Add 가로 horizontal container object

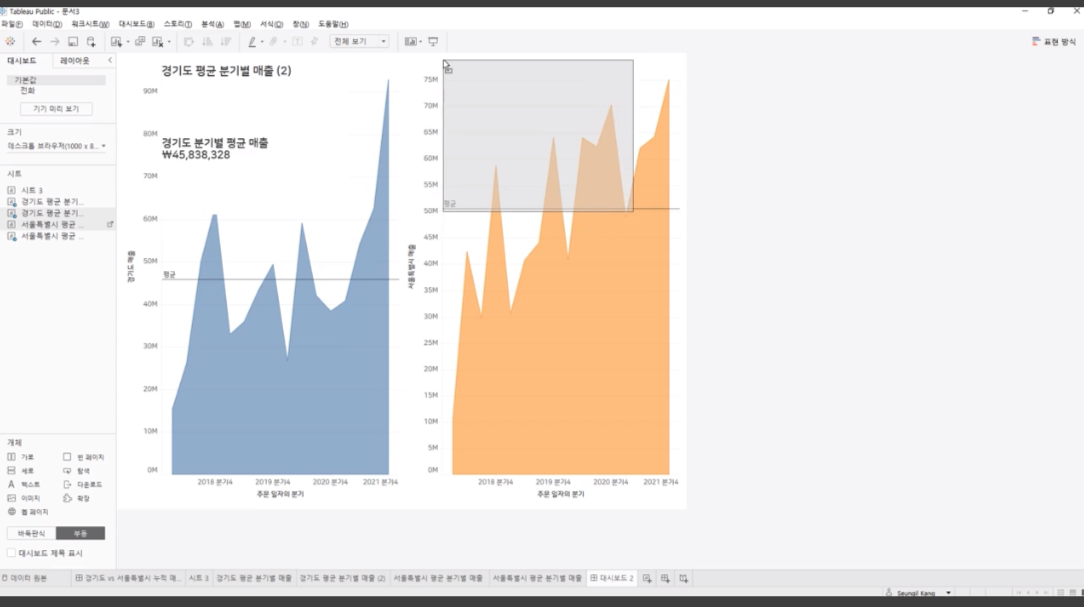[x=21, y=457]
